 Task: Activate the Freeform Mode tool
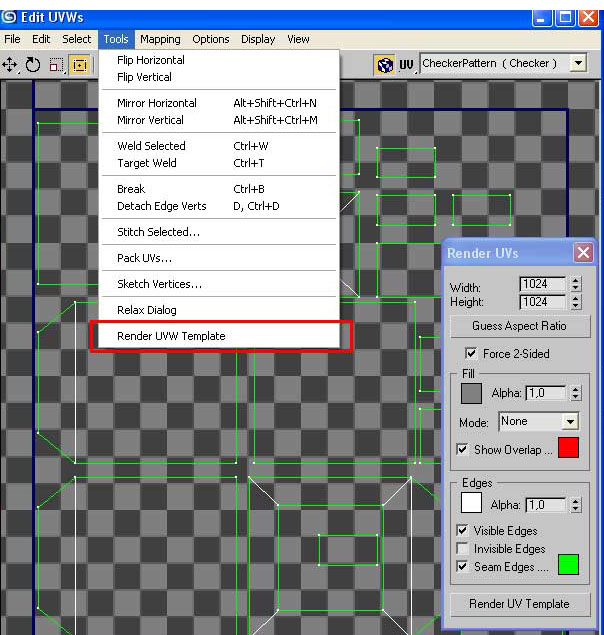tap(79, 65)
